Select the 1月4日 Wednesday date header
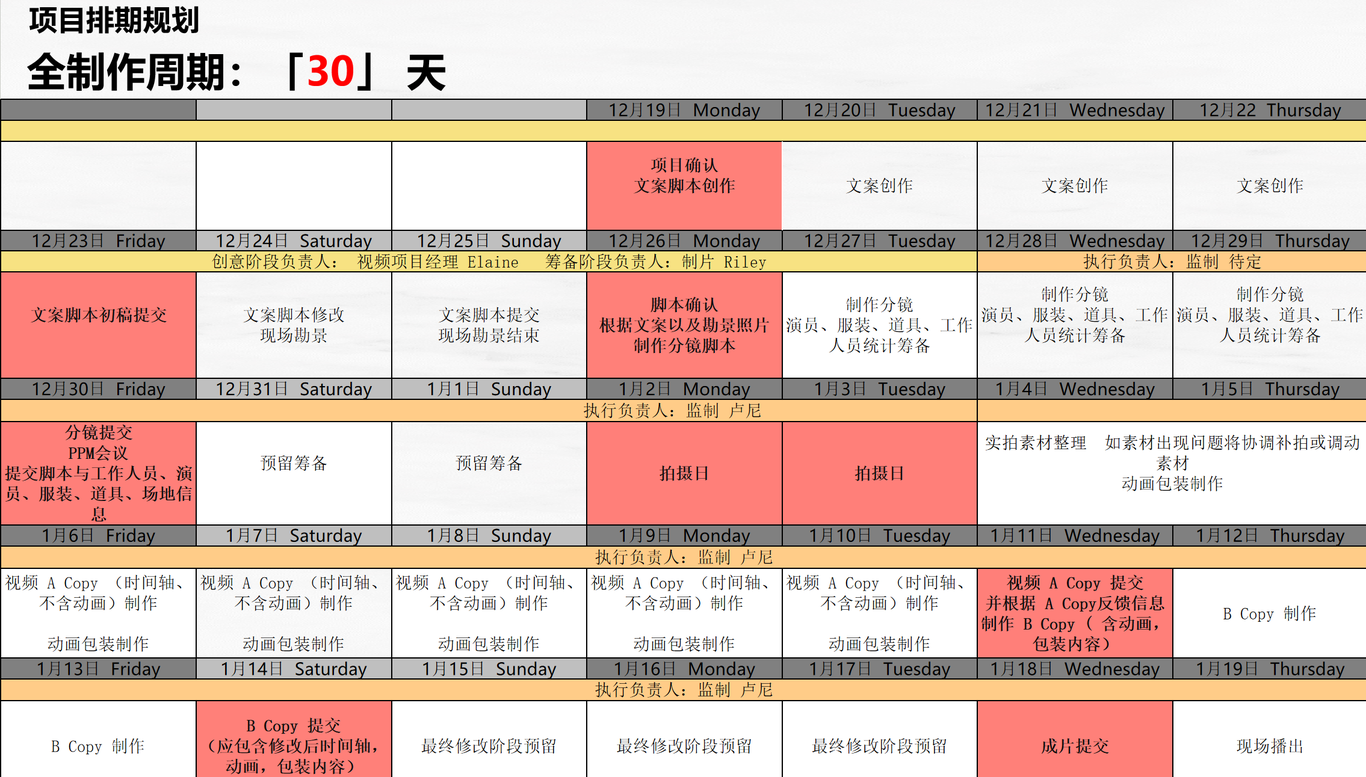Screen dimensions: 1366x777 pyautogui.click(x=1075, y=389)
